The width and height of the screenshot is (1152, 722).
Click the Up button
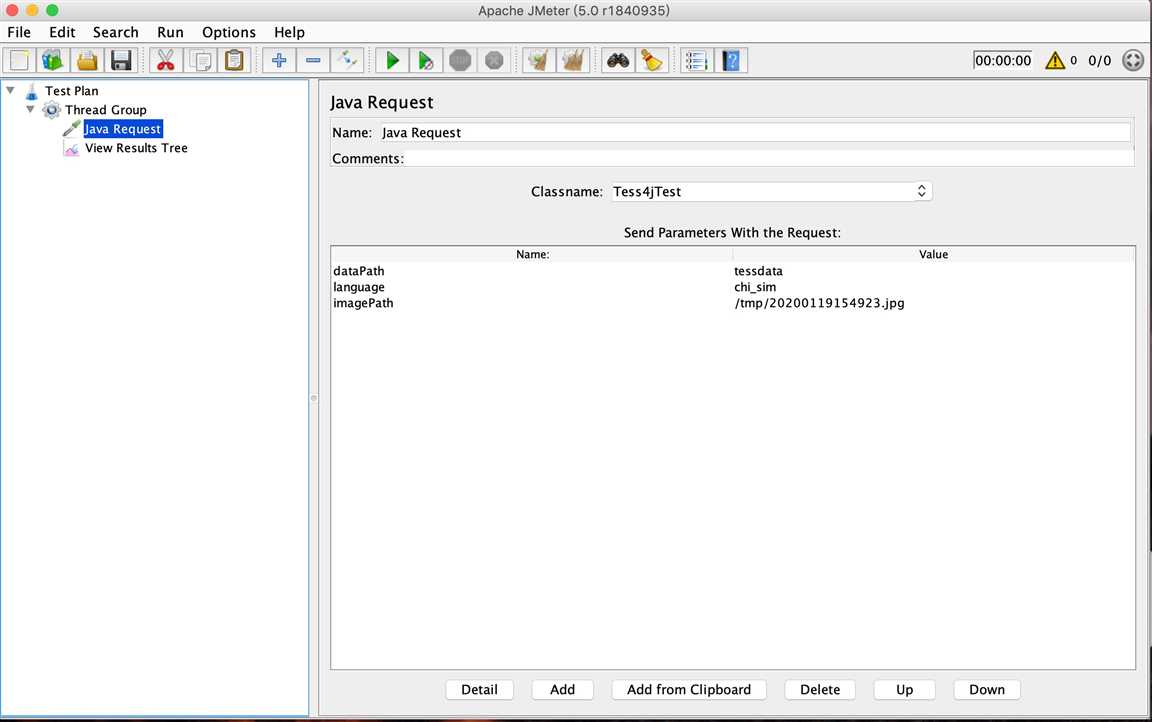pos(904,690)
